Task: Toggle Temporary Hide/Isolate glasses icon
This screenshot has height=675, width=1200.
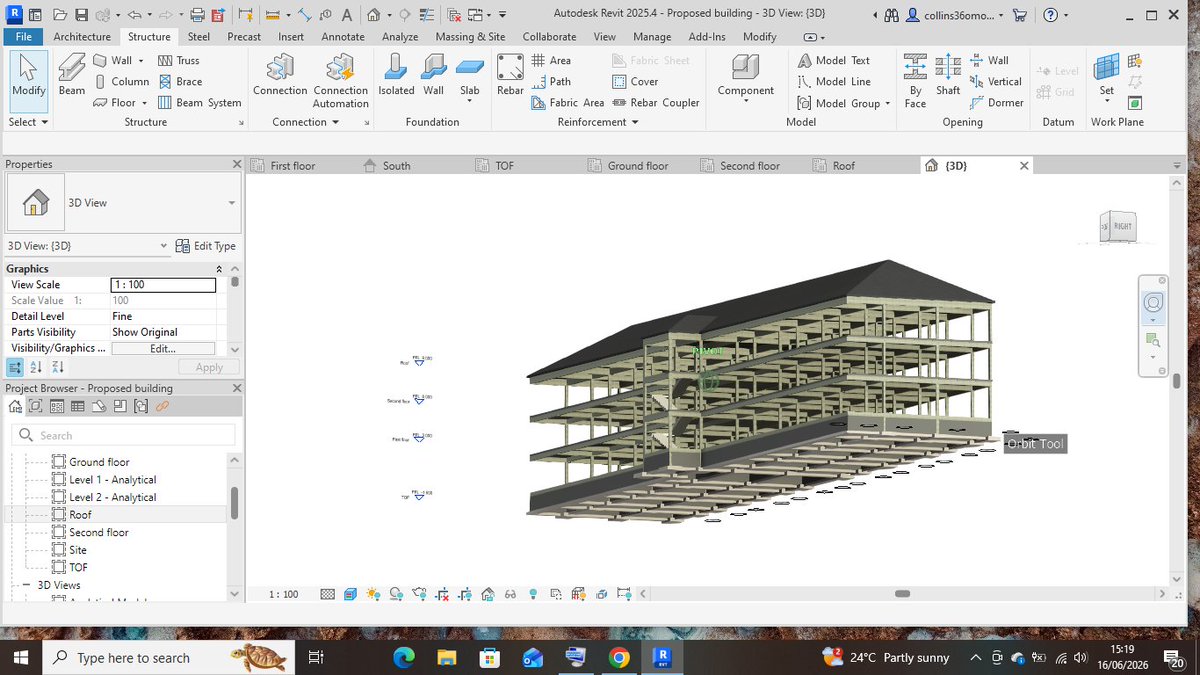Action: click(510, 594)
